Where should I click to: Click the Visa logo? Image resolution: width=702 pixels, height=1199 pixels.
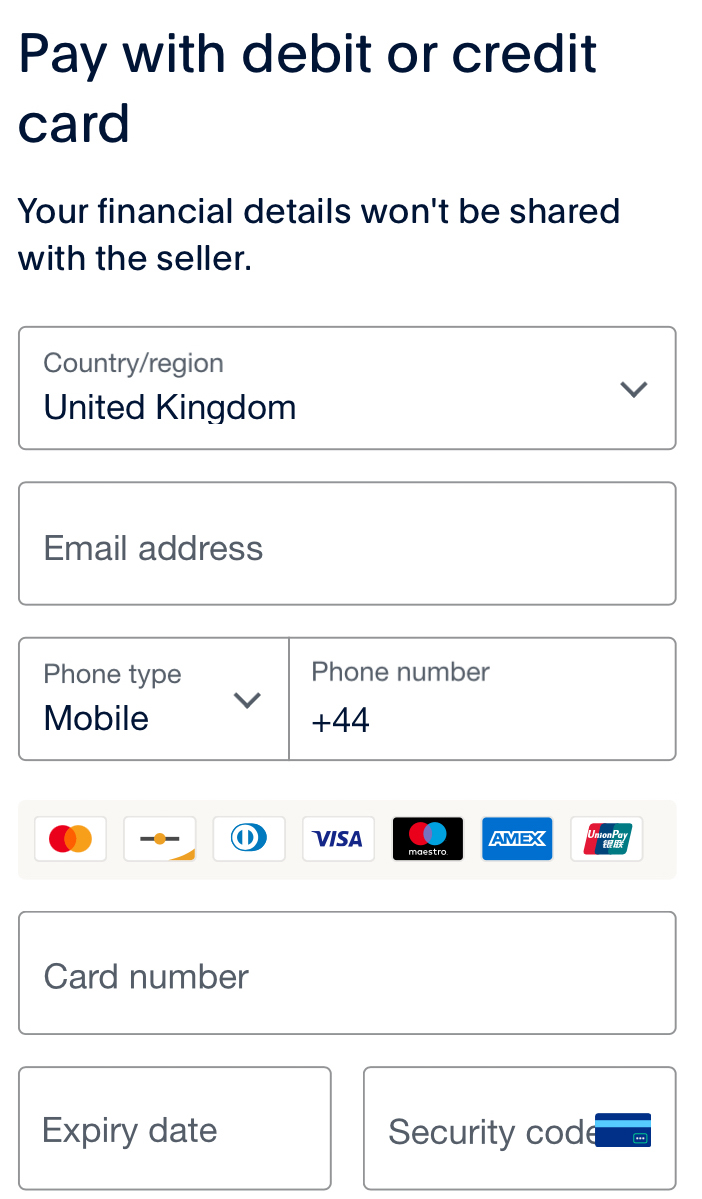[338, 839]
